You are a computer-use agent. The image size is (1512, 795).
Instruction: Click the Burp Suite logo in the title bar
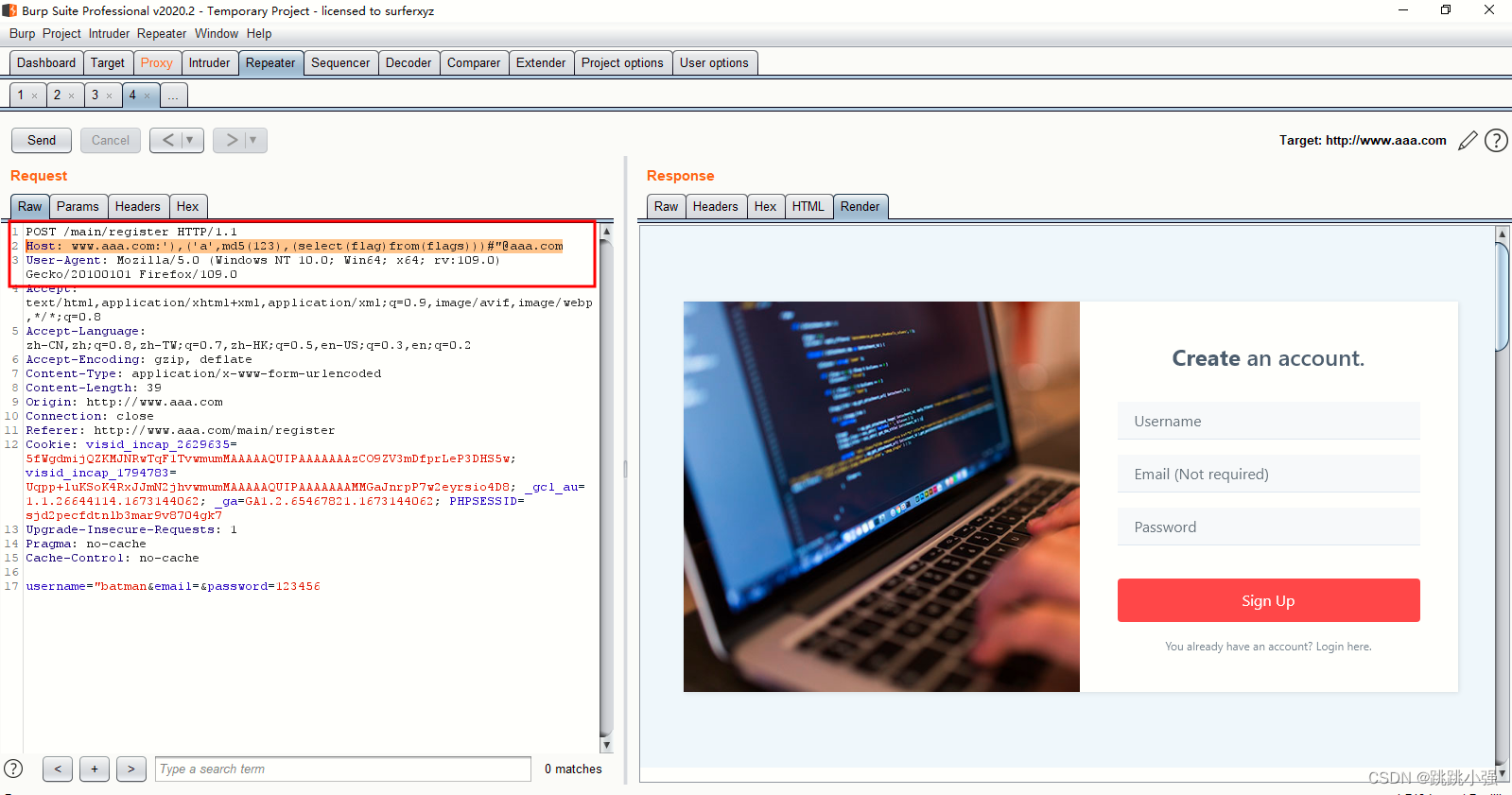pos(9,10)
